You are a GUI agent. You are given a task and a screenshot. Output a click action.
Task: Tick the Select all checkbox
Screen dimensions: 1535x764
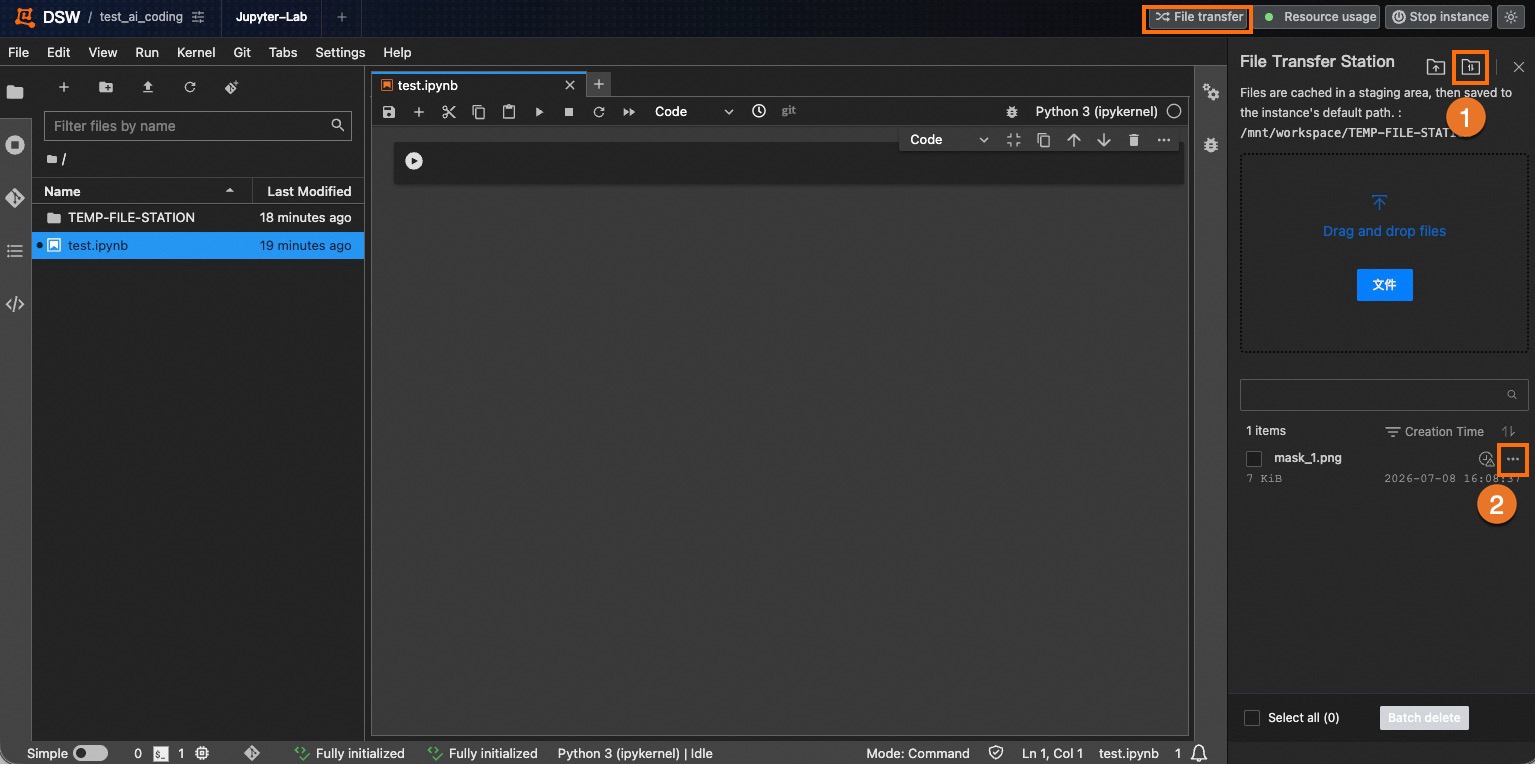coord(1252,718)
